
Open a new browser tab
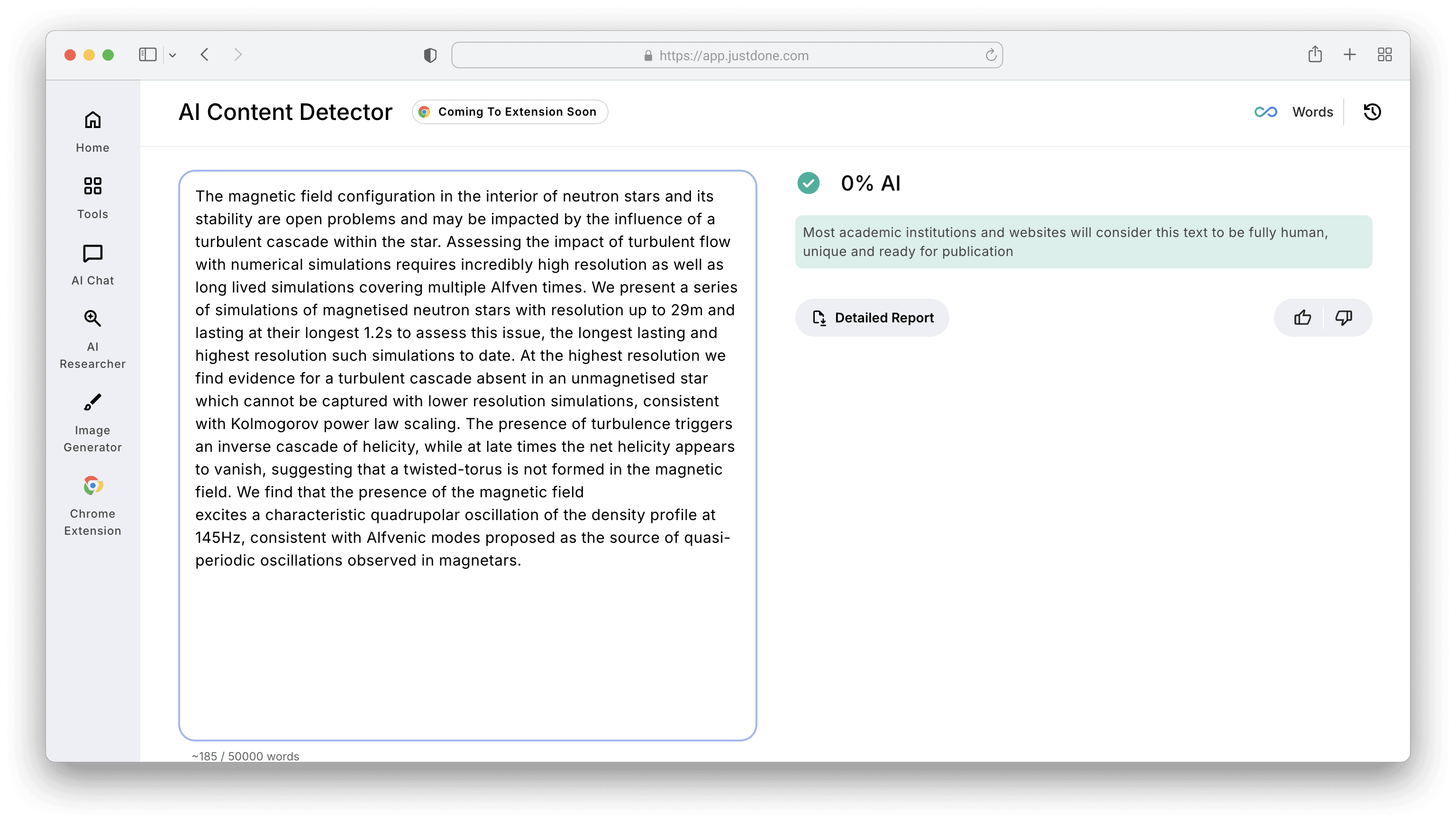click(x=1350, y=55)
